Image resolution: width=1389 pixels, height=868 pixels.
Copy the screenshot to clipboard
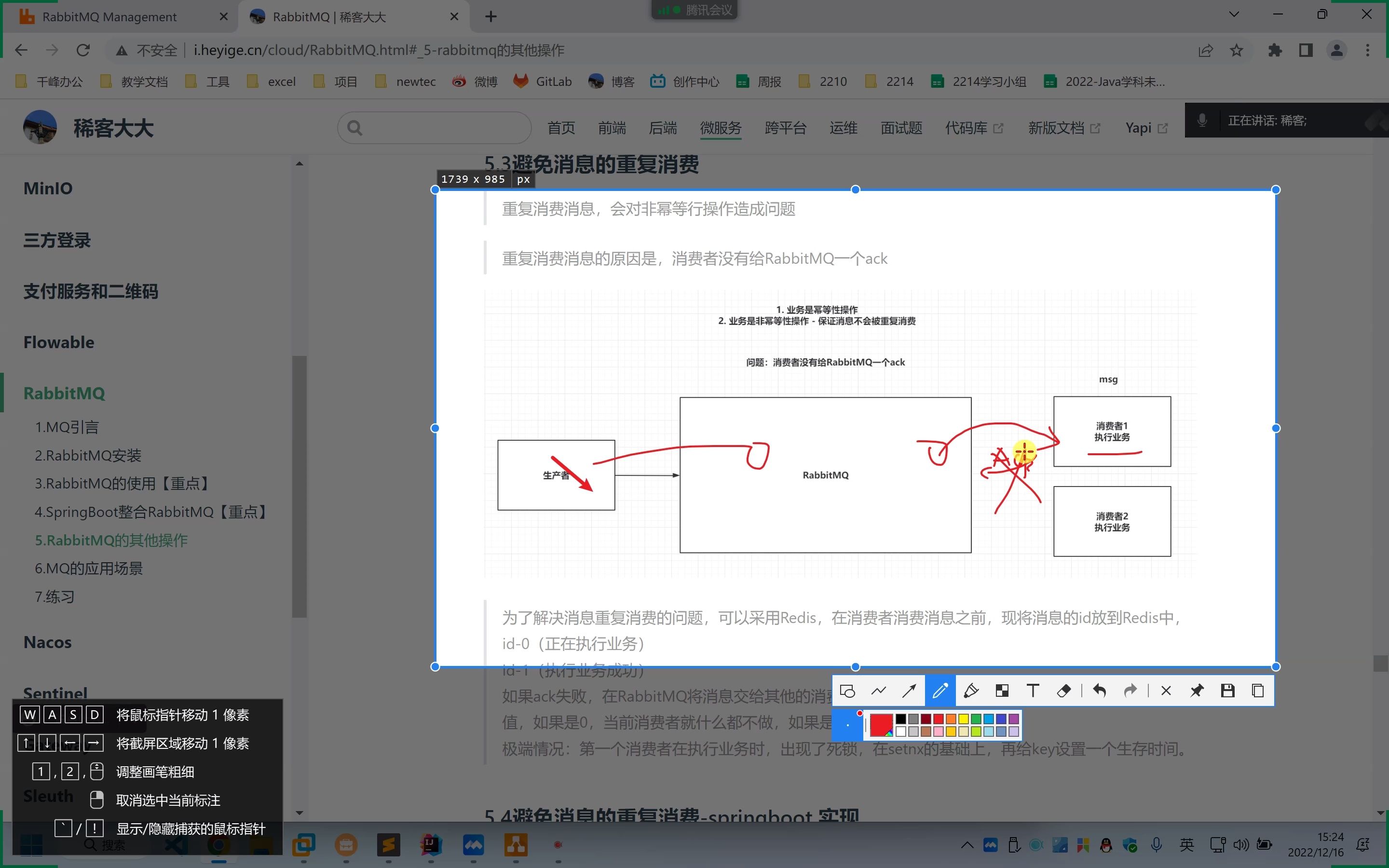point(1258,691)
